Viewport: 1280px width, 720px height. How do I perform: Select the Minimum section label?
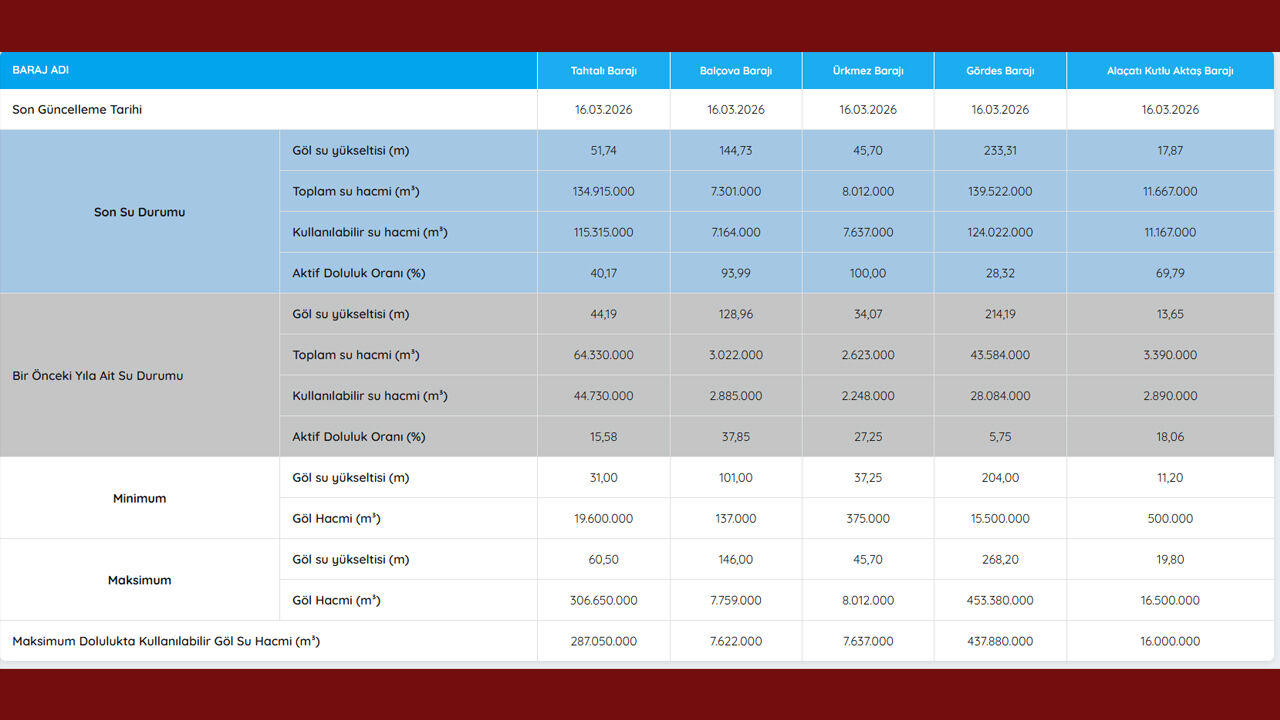click(x=139, y=498)
